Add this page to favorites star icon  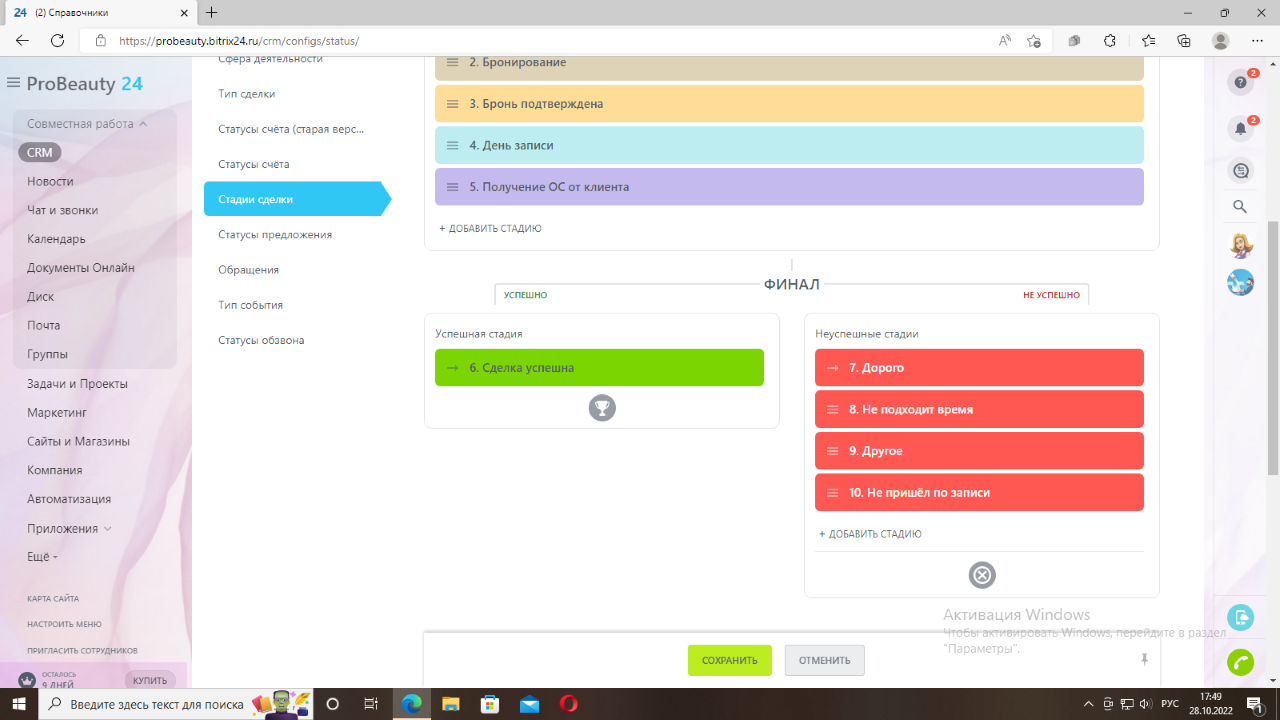click(x=1034, y=41)
